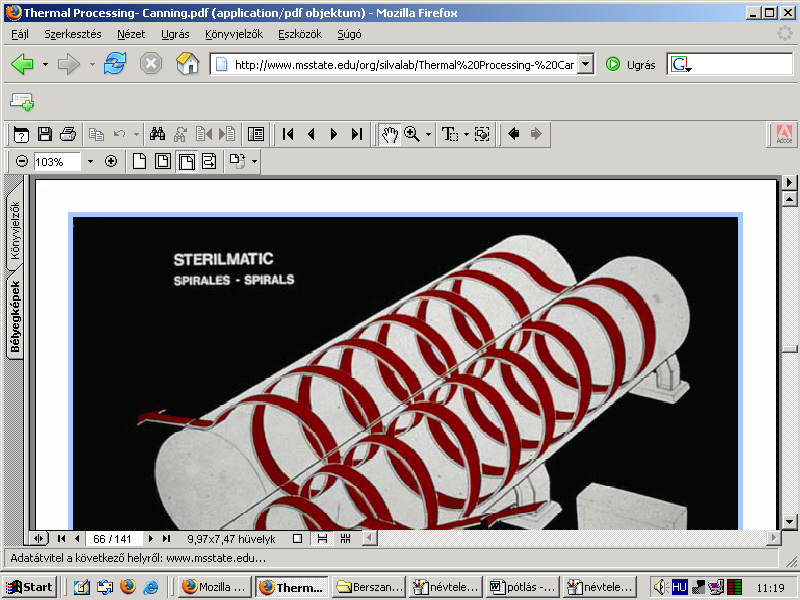Screen dimensions: 800x600
Task: Open the back button history dropdown
Action: (x=45, y=64)
